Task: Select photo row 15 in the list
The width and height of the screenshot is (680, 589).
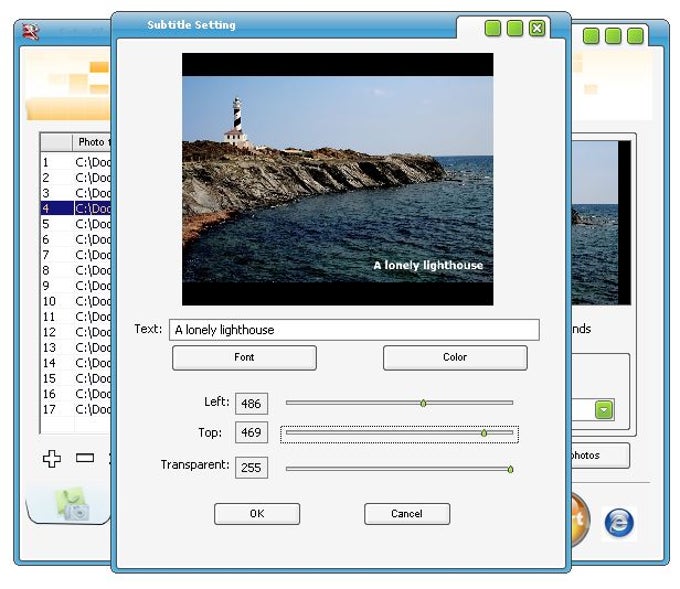Action: pyautogui.click(x=76, y=379)
